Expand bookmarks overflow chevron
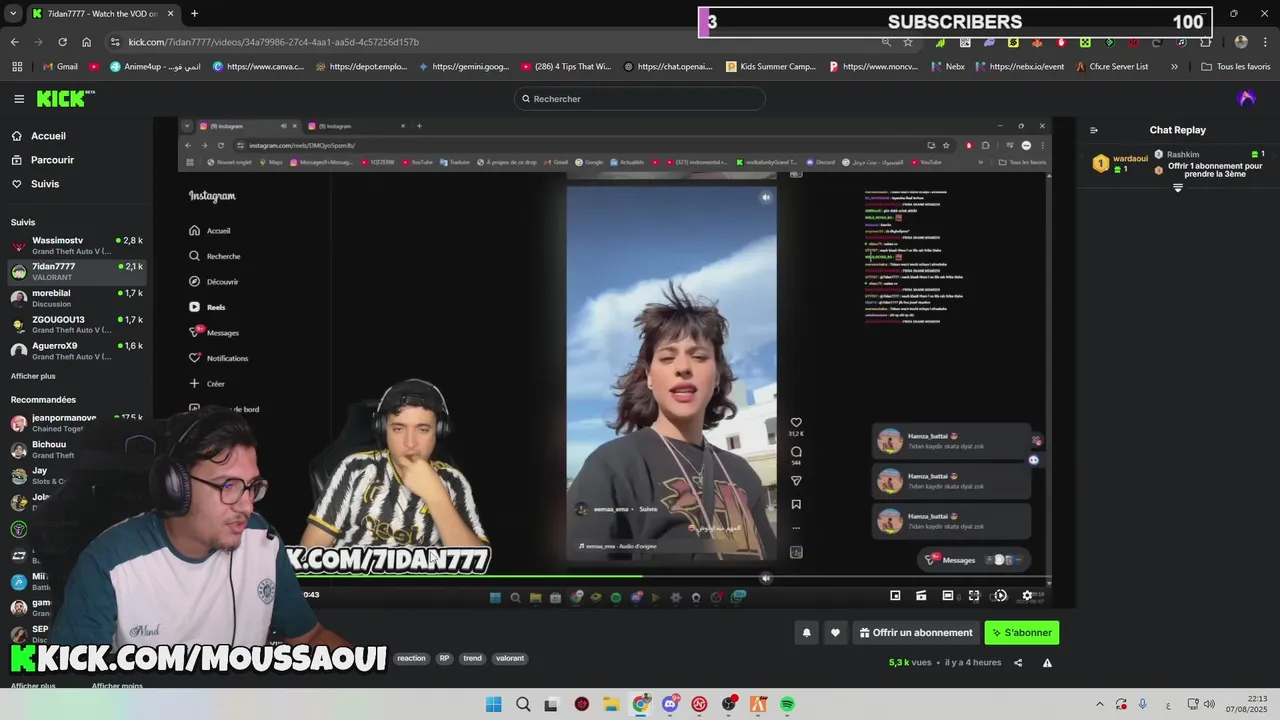The width and height of the screenshot is (1280, 720). click(x=1174, y=66)
